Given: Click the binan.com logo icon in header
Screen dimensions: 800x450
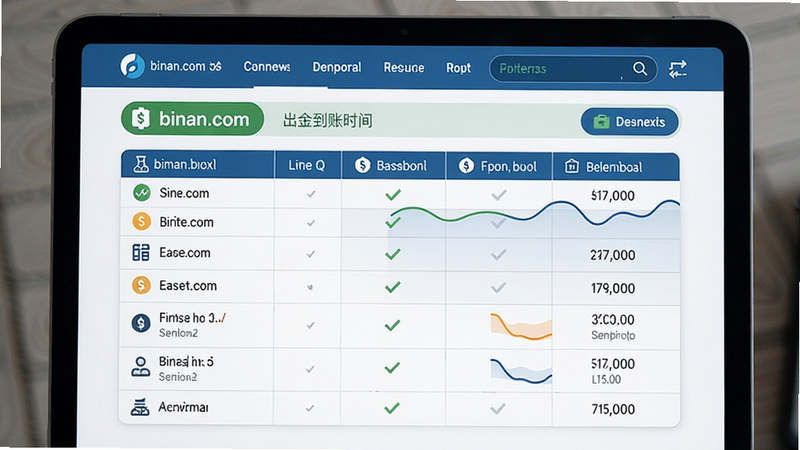Looking at the screenshot, I should coord(133,66).
